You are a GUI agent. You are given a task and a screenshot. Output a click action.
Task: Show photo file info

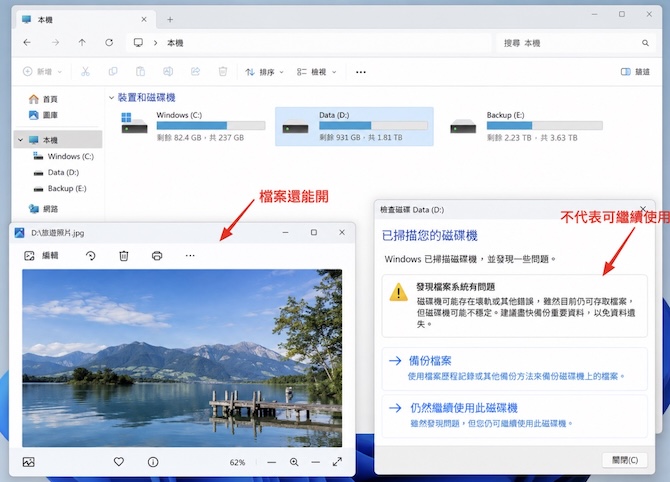coord(153,462)
